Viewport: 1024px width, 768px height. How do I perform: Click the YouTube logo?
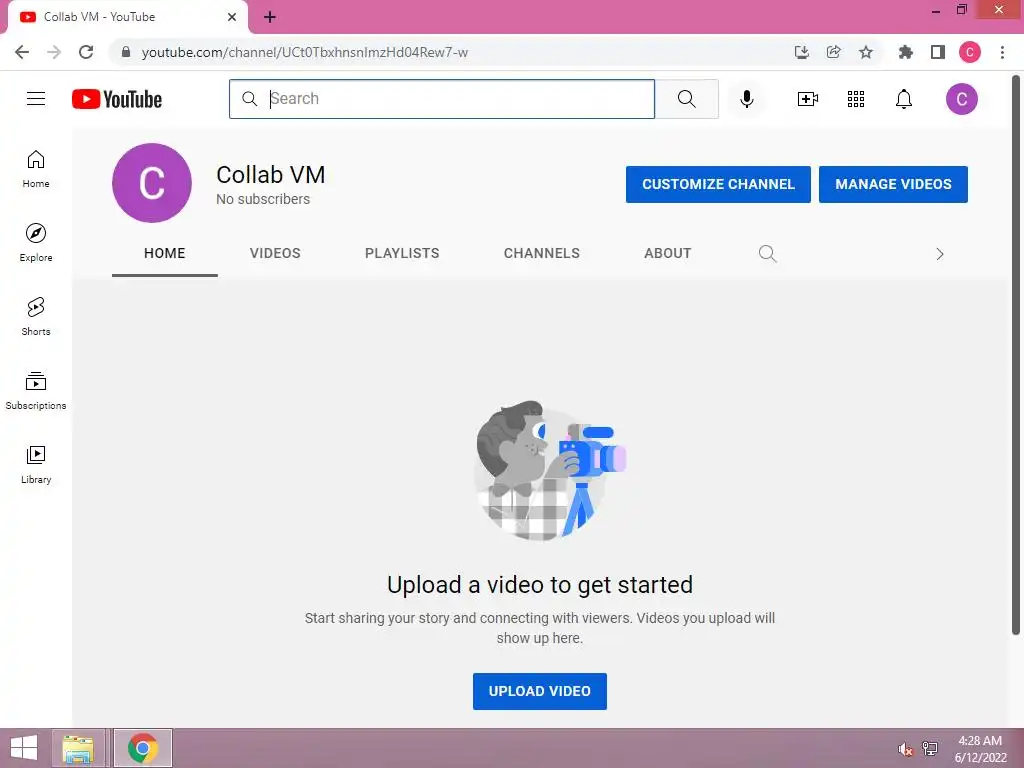tap(117, 99)
